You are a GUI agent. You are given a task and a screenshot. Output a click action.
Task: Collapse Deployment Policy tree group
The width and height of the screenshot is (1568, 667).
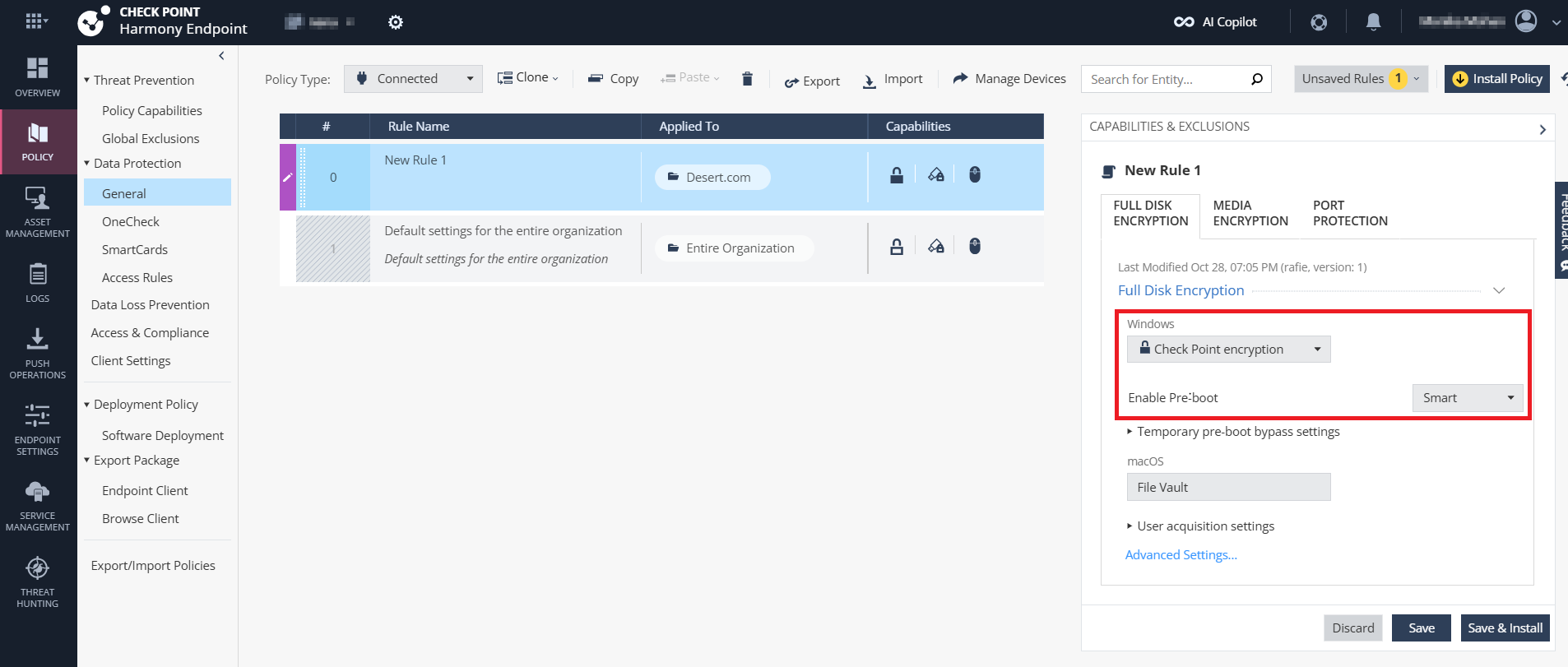[x=86, y=404]
